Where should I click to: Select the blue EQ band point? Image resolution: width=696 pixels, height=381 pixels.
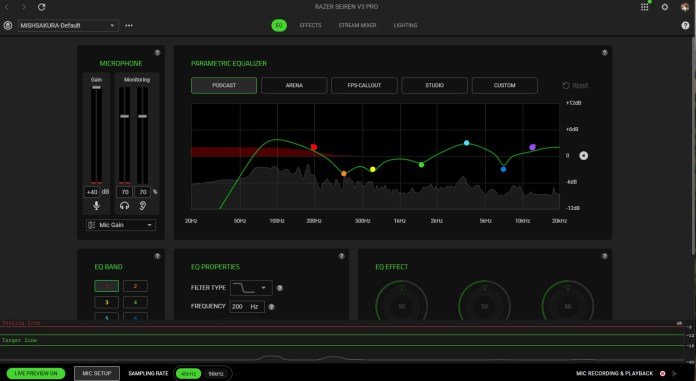503,169
